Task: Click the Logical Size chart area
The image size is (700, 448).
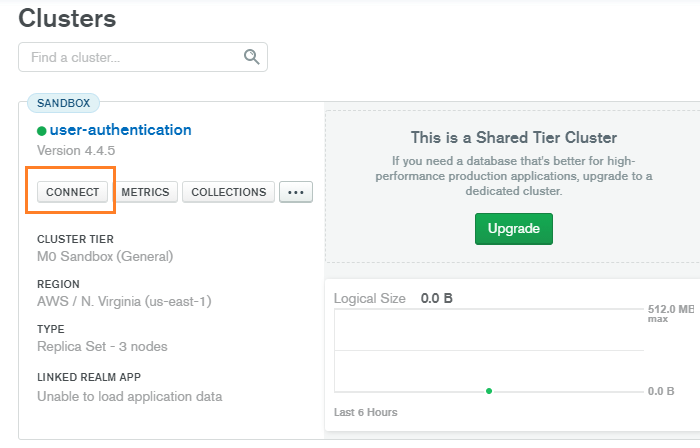Action: pos(489,350)
